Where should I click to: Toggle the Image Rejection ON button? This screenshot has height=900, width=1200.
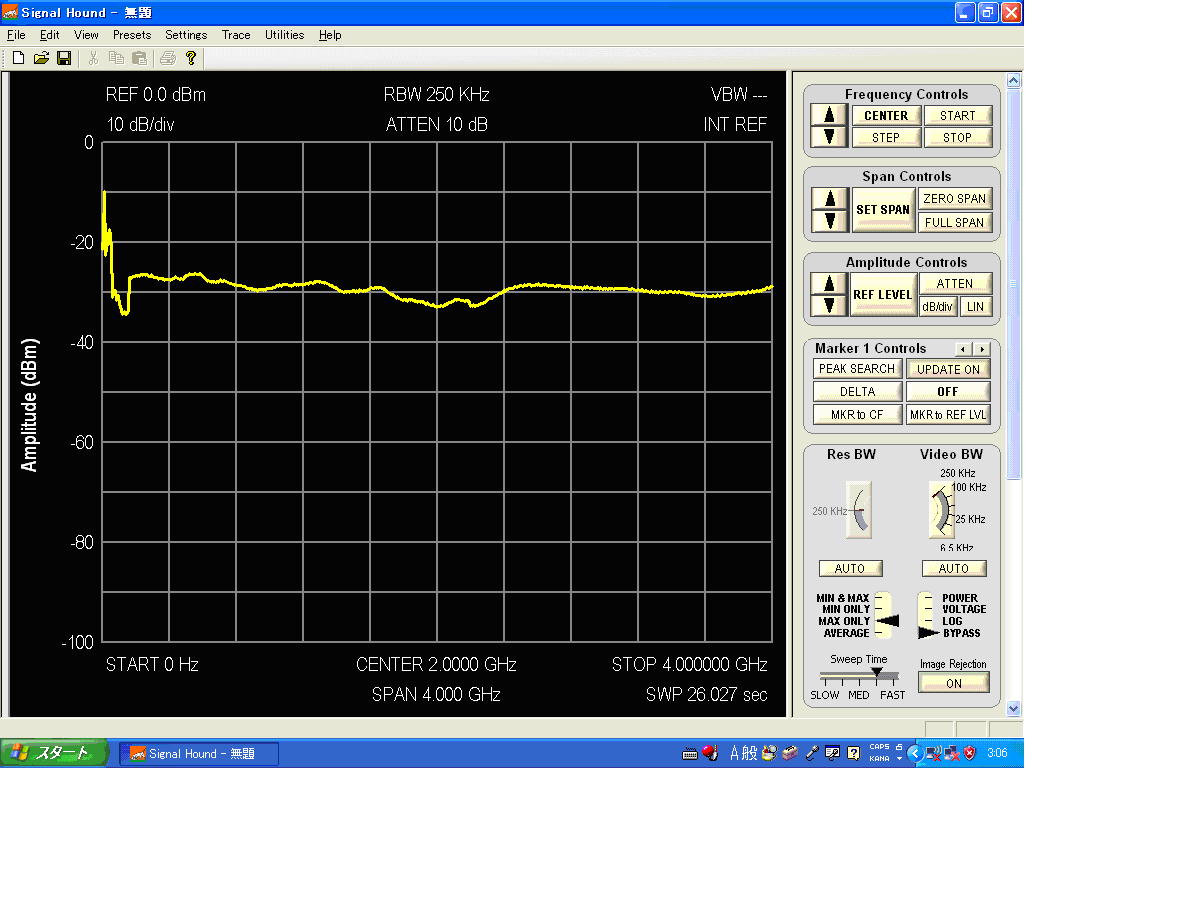click(x=954, y=683)
